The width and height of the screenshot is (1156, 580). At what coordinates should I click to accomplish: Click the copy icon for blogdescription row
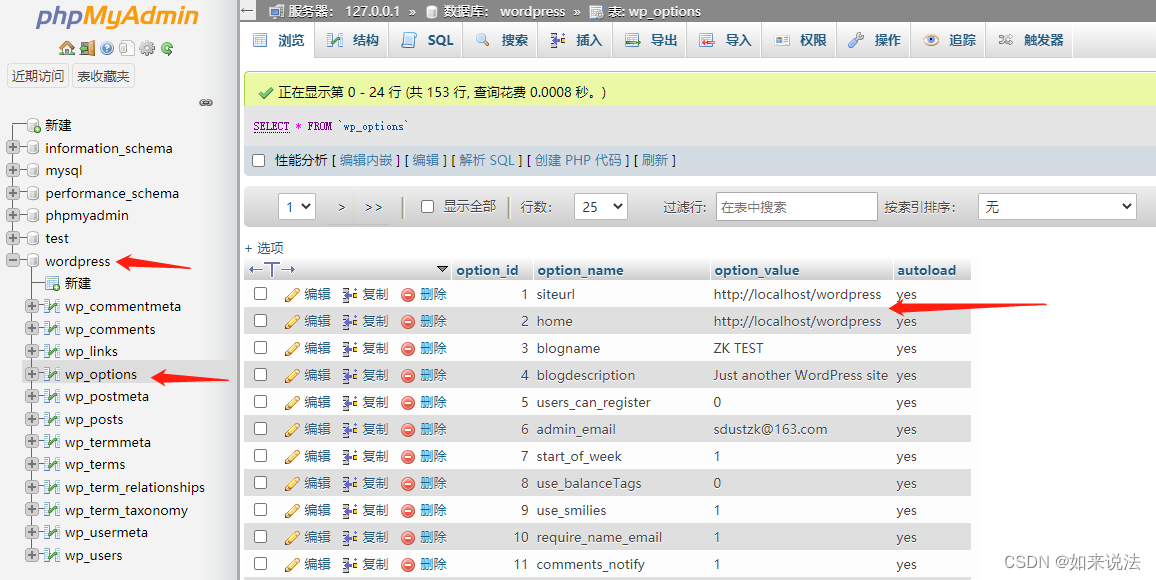pyautogui.click(x=350, y=376)
